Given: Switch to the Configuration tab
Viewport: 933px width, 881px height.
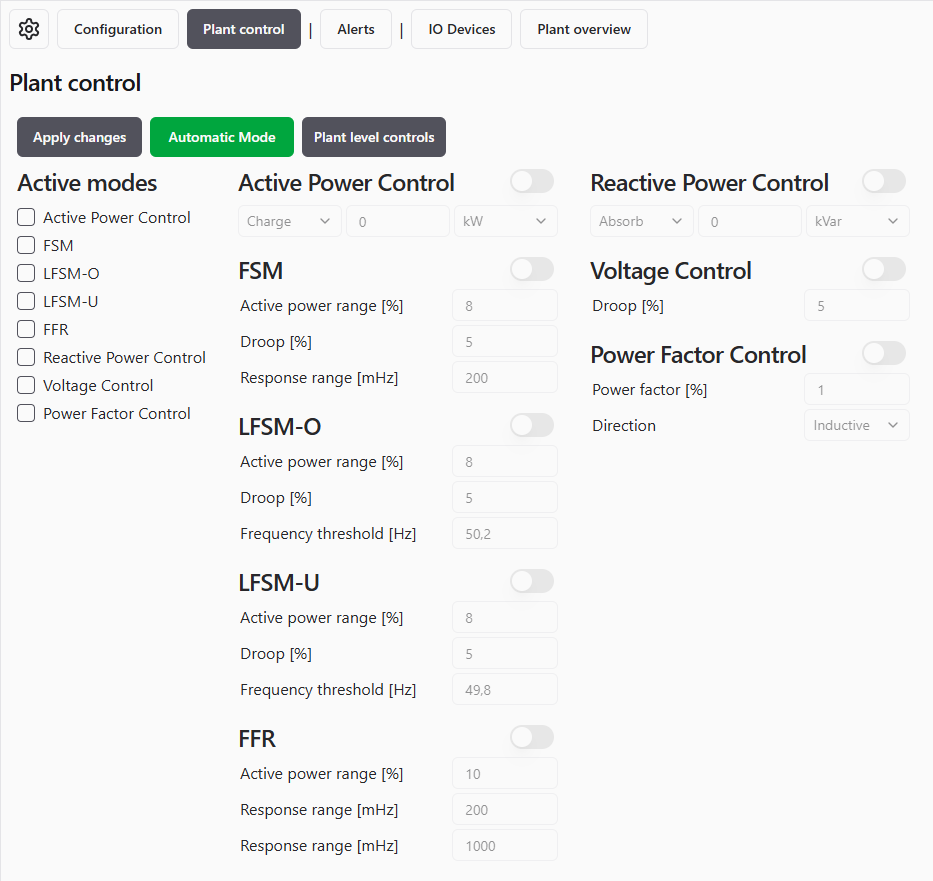Looking at the screenshot, I should [118, 29].
